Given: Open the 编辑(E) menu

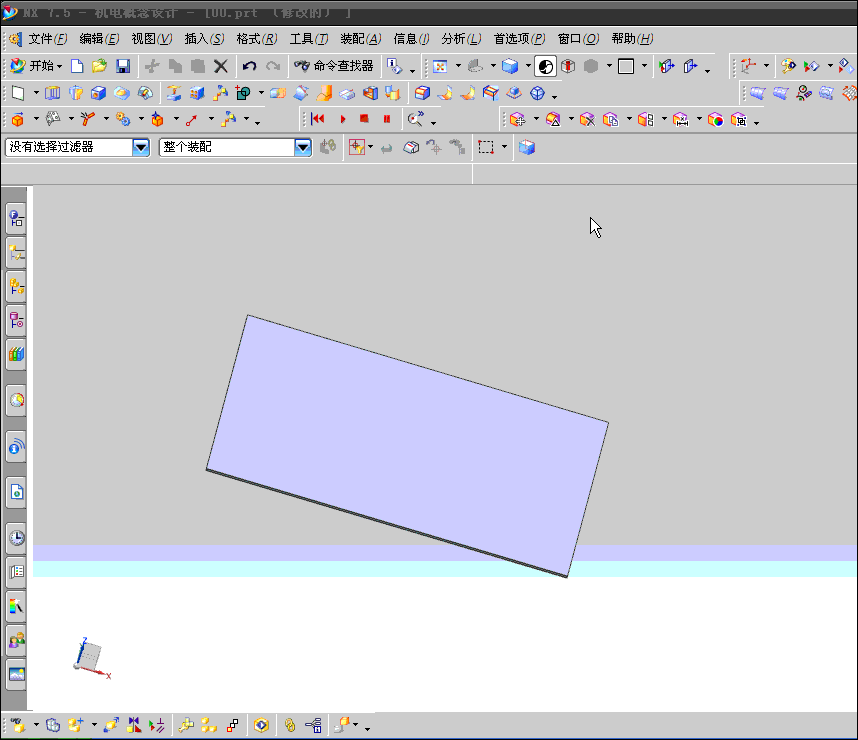Looking at the screenshot, I should click(99, 39).
